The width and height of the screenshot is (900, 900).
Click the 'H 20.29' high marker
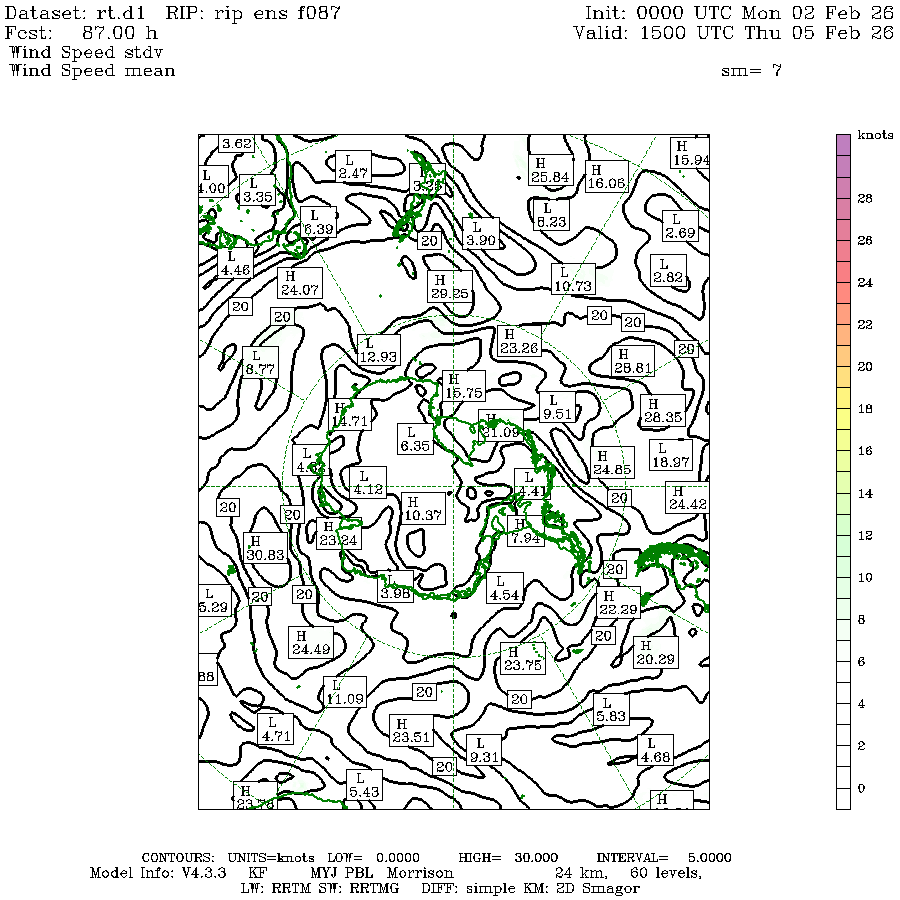(655, 653)
